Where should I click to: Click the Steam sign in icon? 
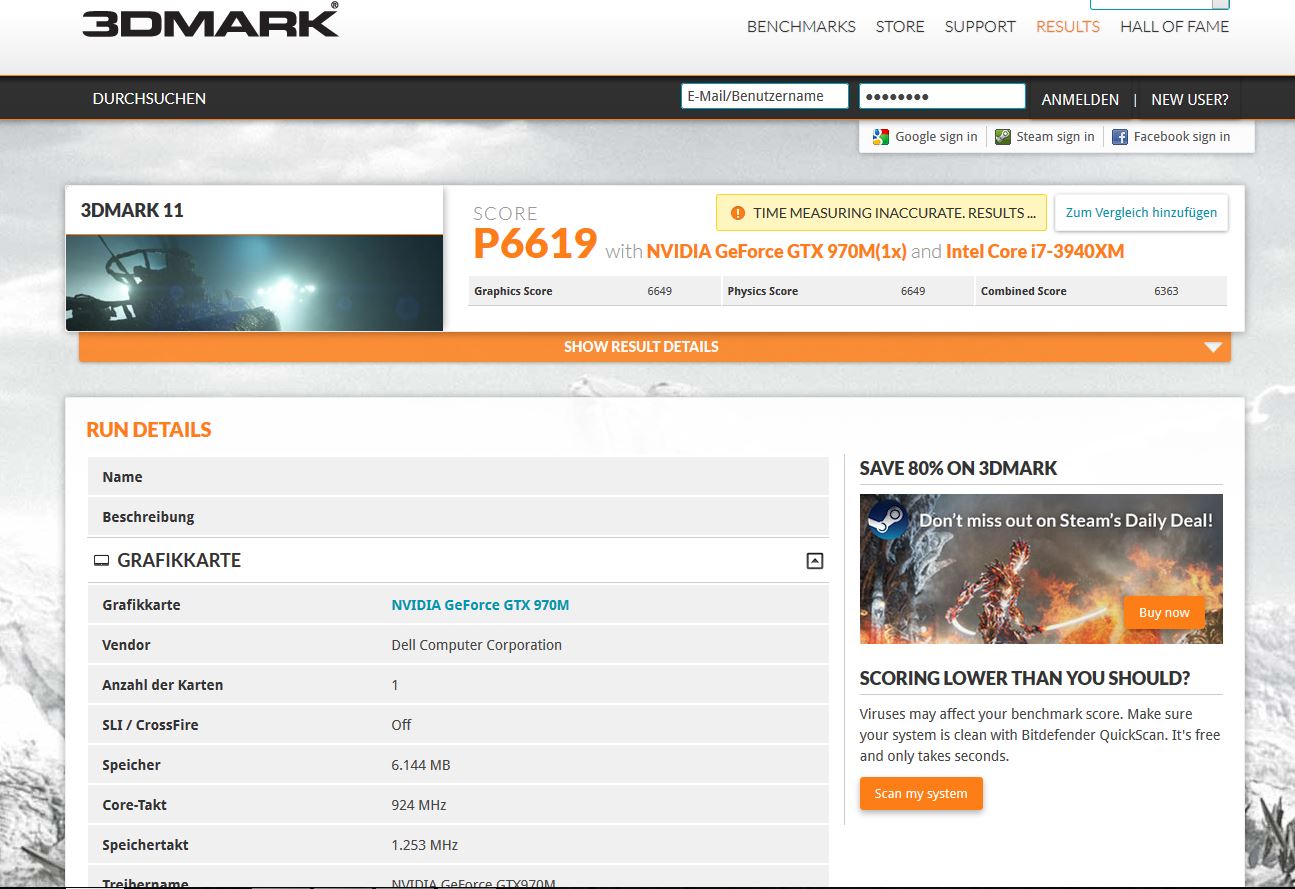1002,137
